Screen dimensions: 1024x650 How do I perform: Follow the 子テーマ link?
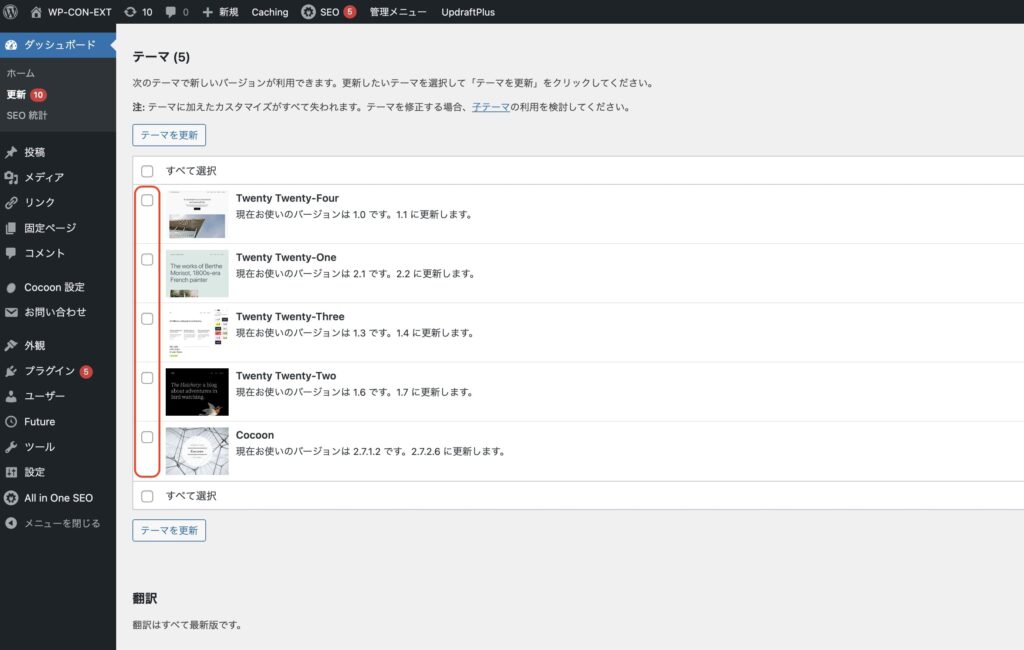pyautogui.click(x=490, y=106)
